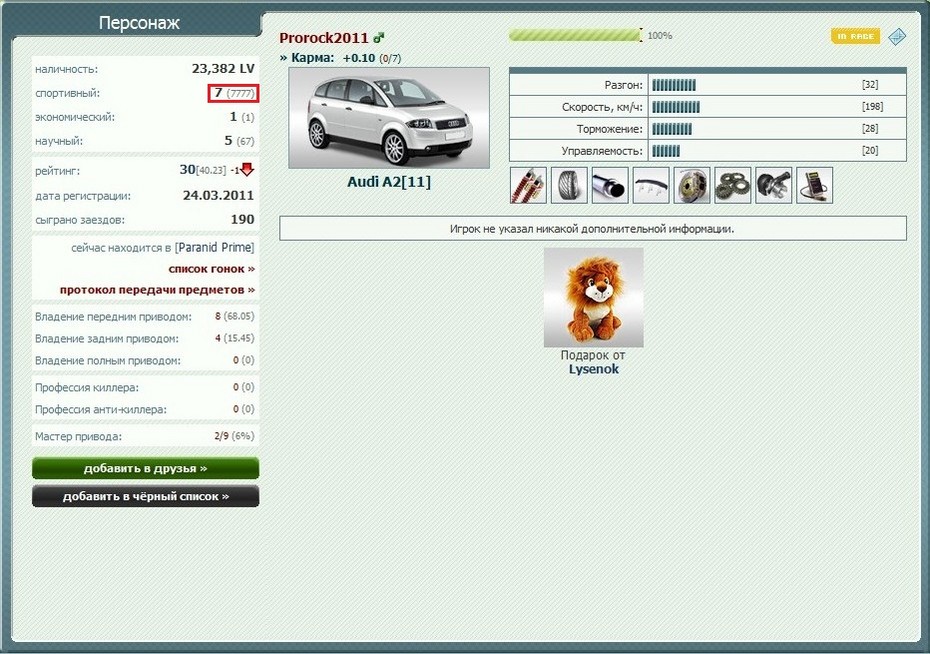This screenshot has width=930, height=654.
Task: Click the Разгон stat bar
Action: pyautogui.click(x=674, y=85)
